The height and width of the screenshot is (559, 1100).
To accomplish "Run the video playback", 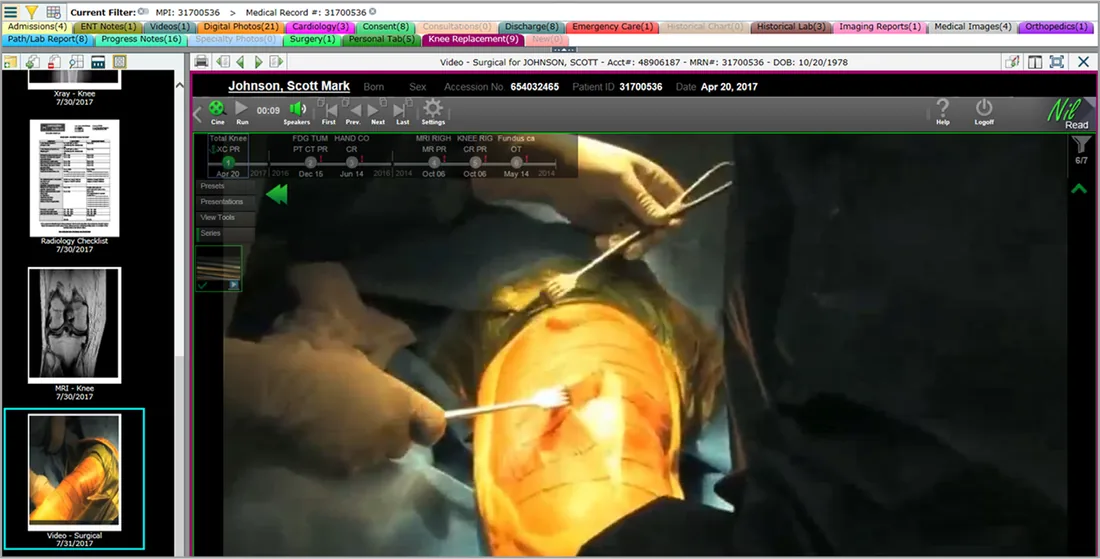I will tap(242, 112).
